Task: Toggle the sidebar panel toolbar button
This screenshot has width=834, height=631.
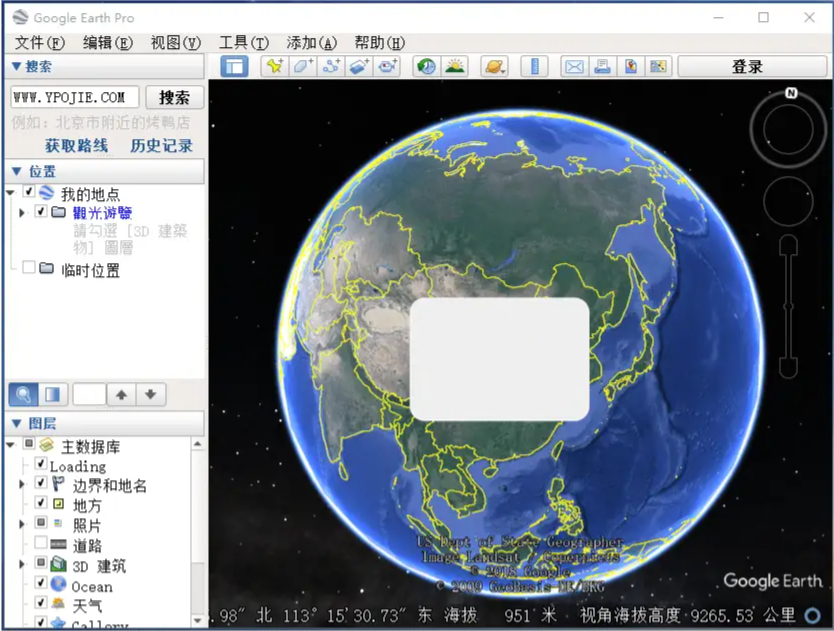Action: pos(235,67)
